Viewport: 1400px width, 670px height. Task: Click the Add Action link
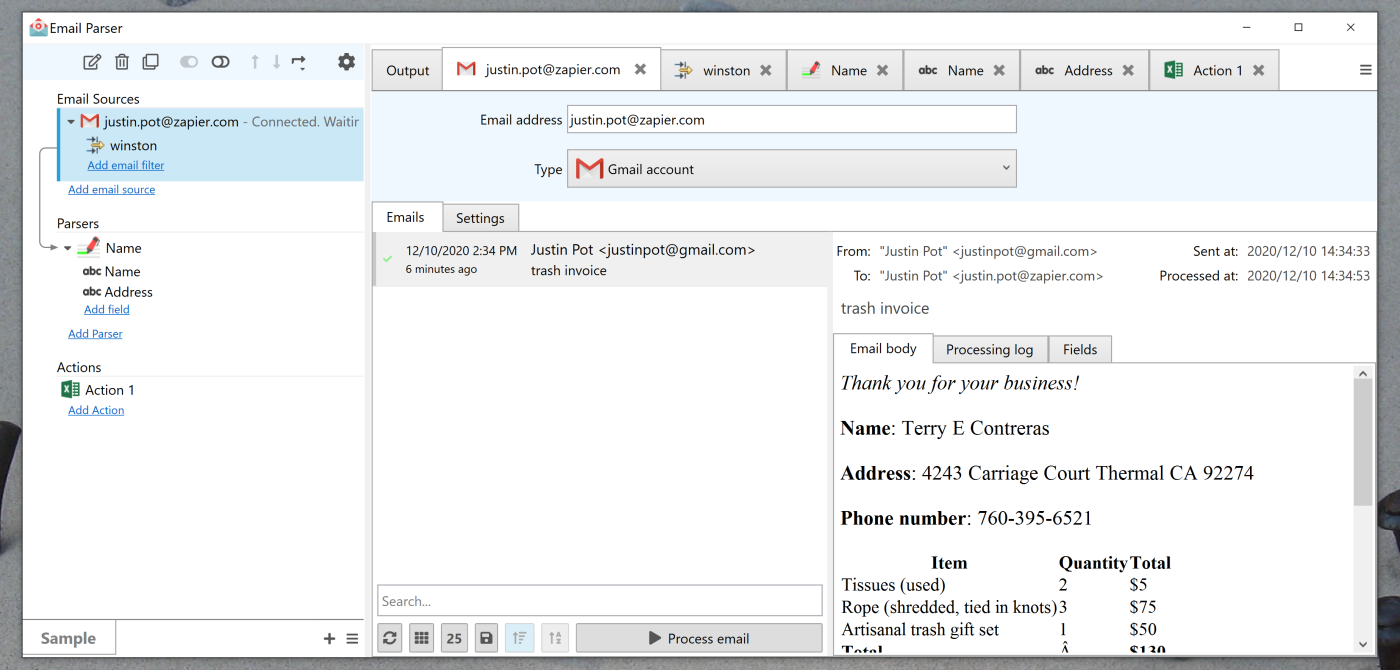click(96, 410)
